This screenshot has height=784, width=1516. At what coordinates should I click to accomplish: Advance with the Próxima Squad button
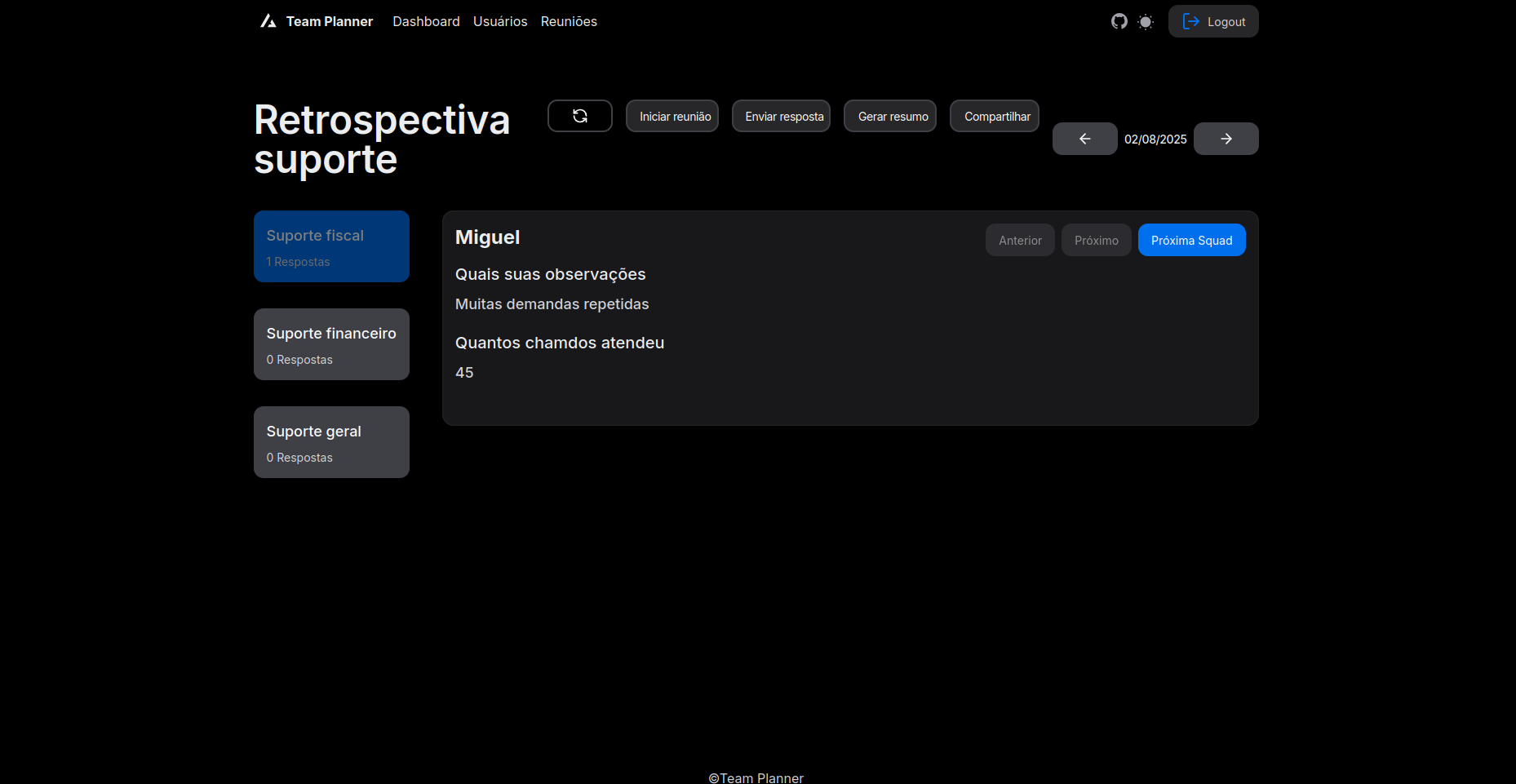point(1191,240)
